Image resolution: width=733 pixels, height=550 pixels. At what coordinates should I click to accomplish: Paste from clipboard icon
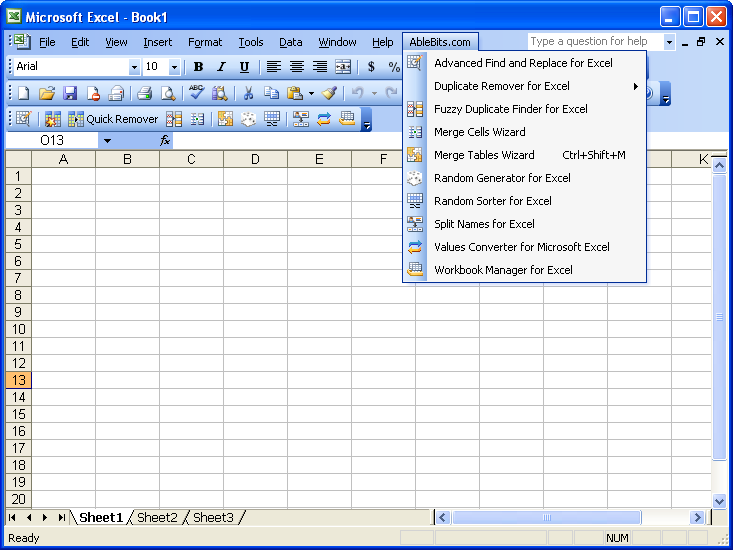pos(295,93)
